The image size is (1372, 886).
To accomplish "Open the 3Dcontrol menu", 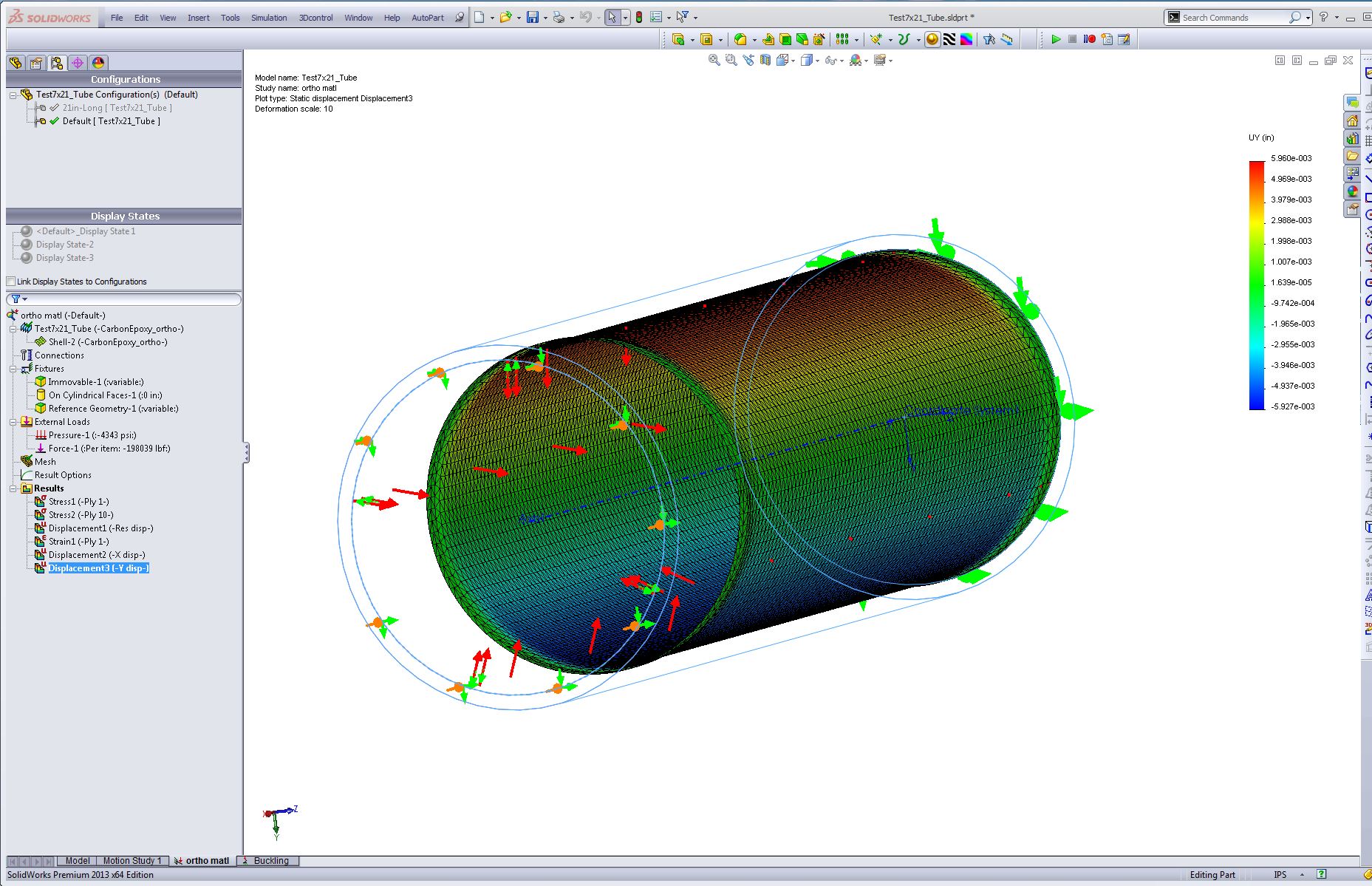I will pos(316,18).
